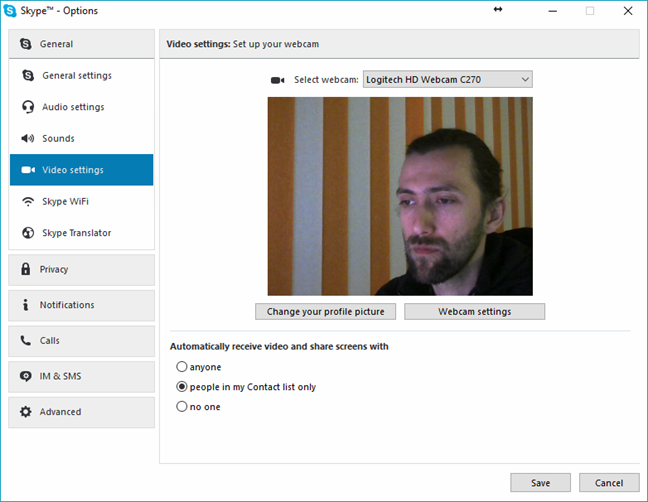Open the General settings page
The height and width of the screenshot is (502, 648).
tap(81, 75)
